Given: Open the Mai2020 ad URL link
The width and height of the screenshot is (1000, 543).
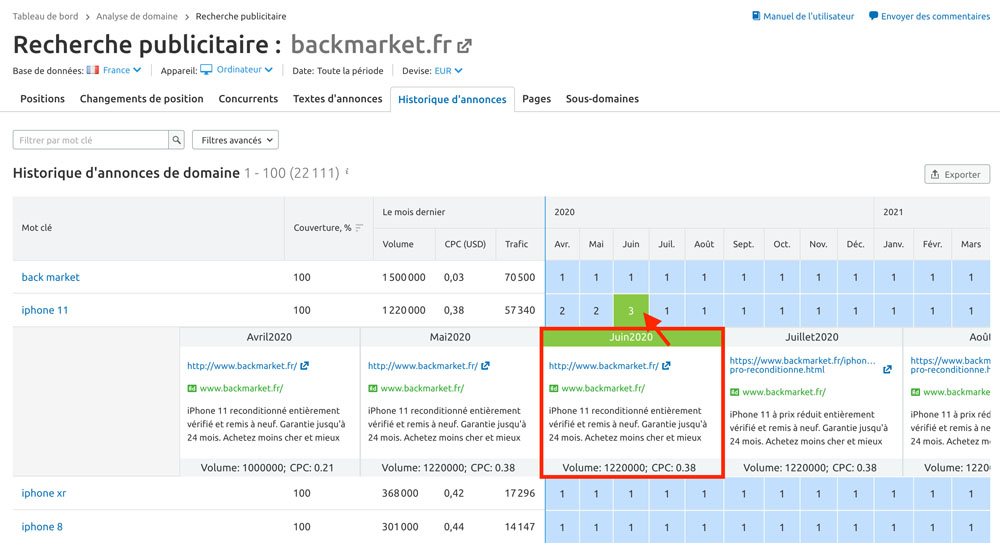Looking at the screenshot, I should point(423,366).
